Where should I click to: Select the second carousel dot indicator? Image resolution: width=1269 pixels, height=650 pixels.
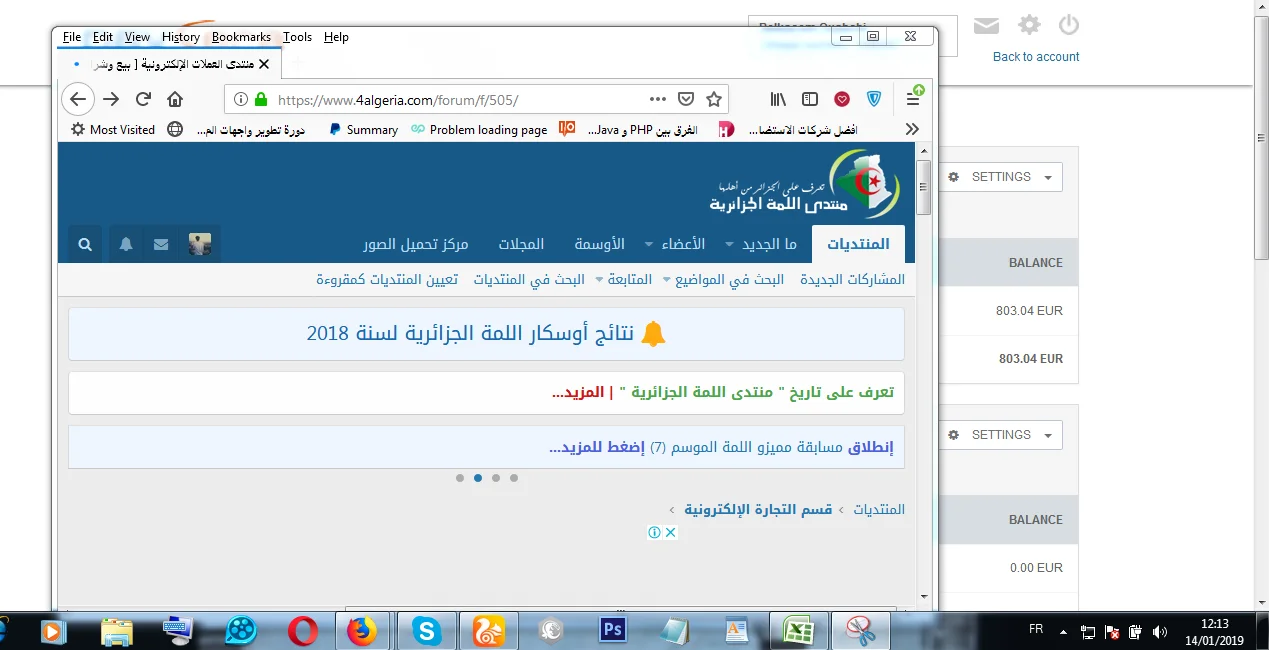click(478, 478)
